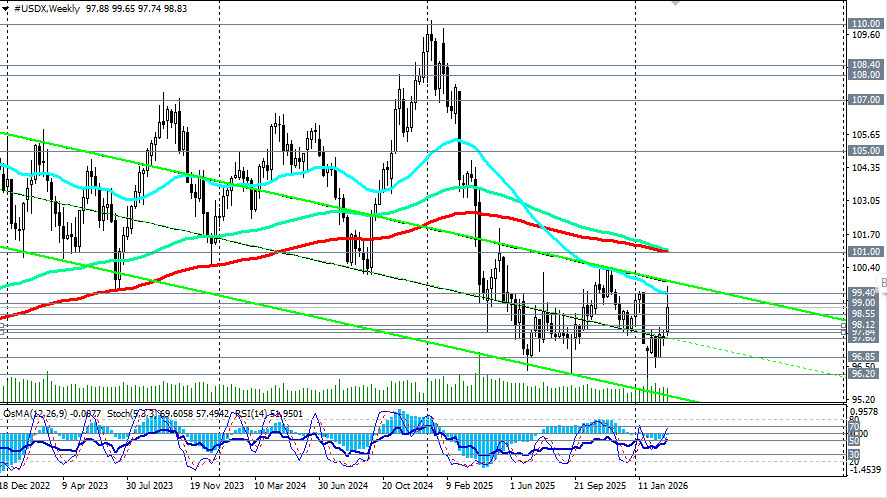Select the 110.00 price level label

[x=864, y=23]
